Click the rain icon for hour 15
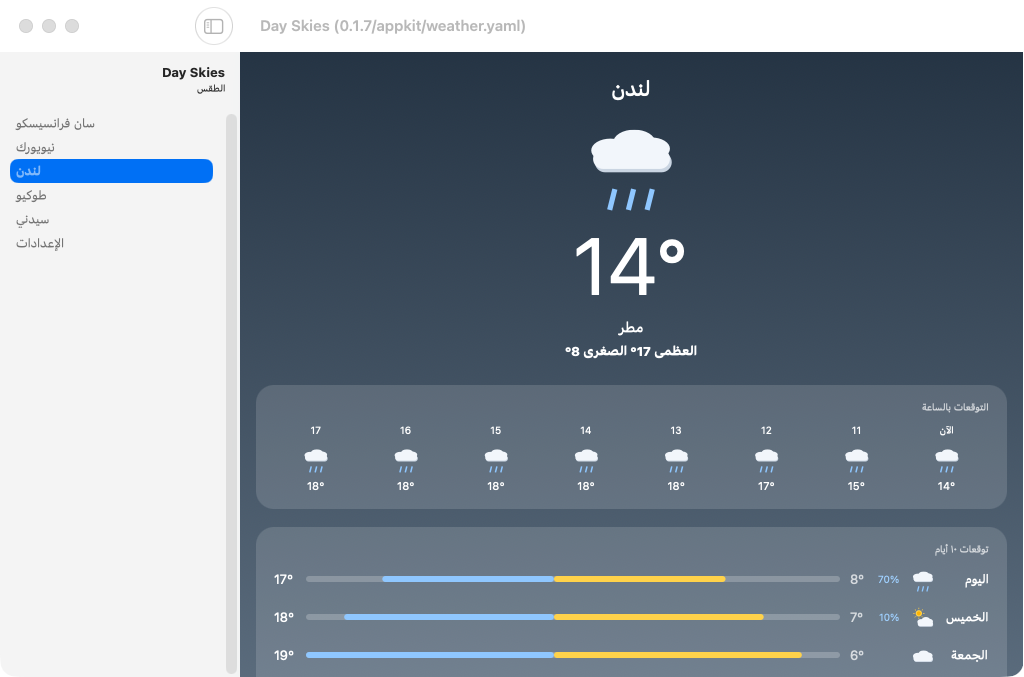 pyautogui.click(x=496, y=460)
